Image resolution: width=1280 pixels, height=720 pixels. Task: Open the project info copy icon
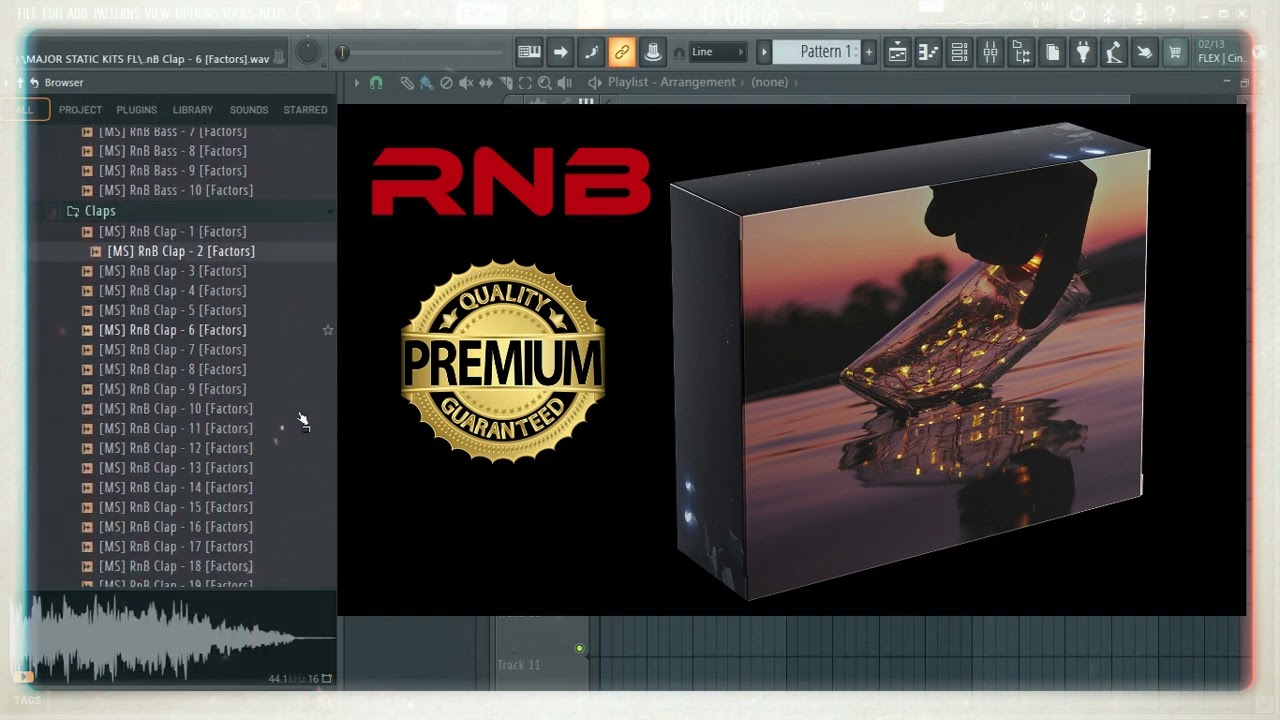click(1052, 52)
